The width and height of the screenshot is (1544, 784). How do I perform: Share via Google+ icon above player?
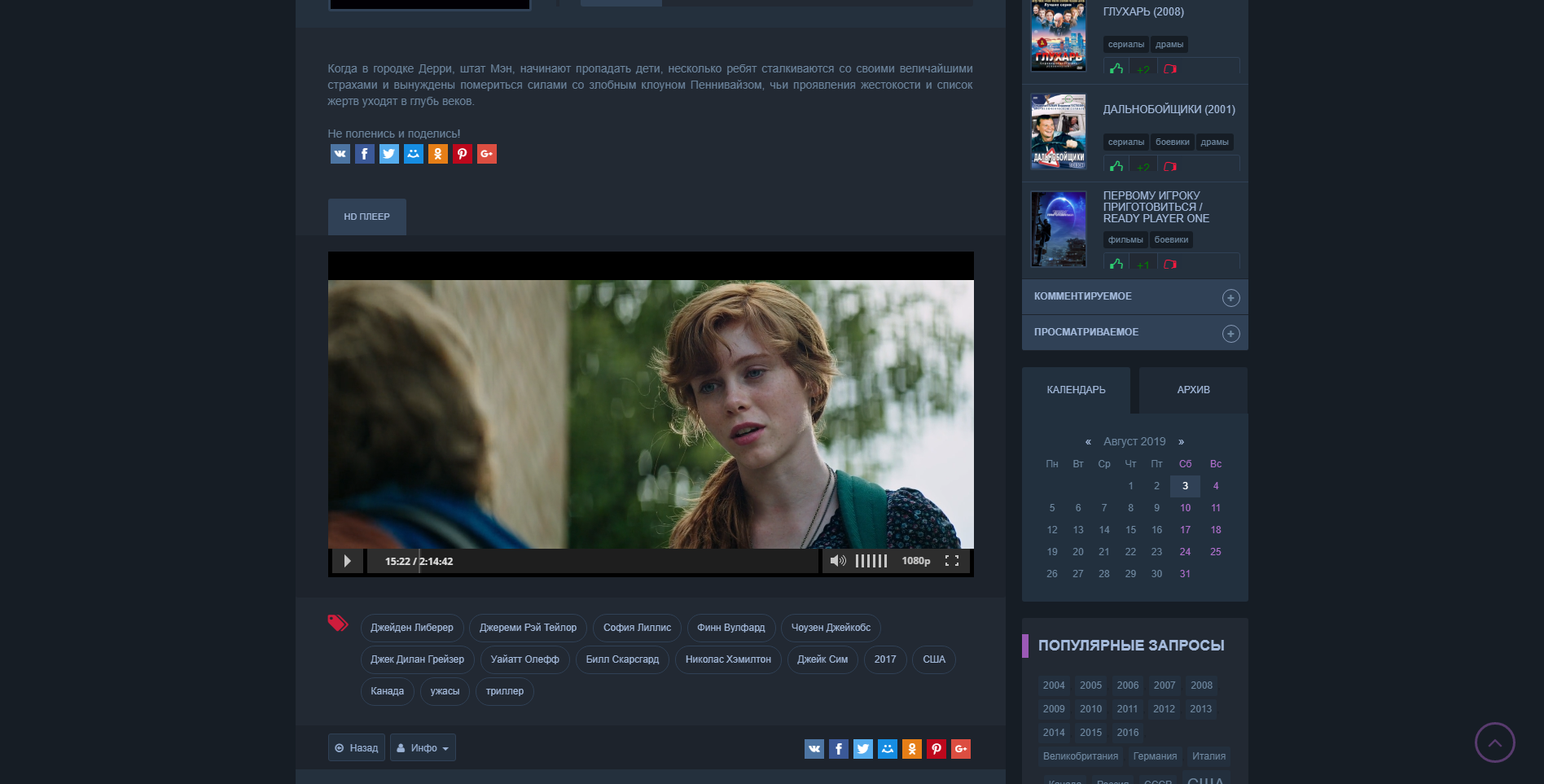486,154
